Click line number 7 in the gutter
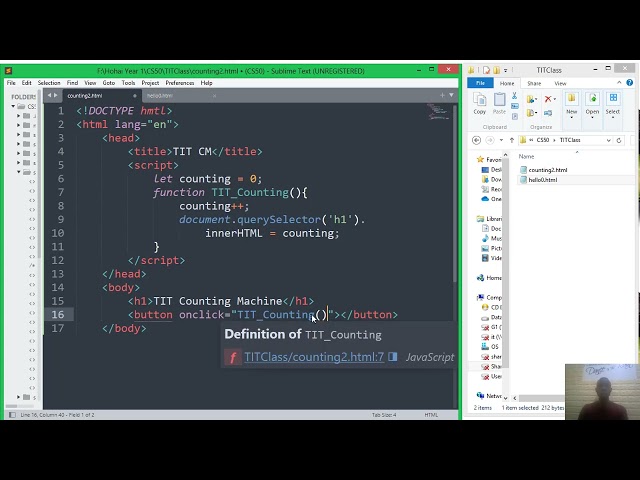The width and height of the screenshot is (640, 480). [61, 192]
